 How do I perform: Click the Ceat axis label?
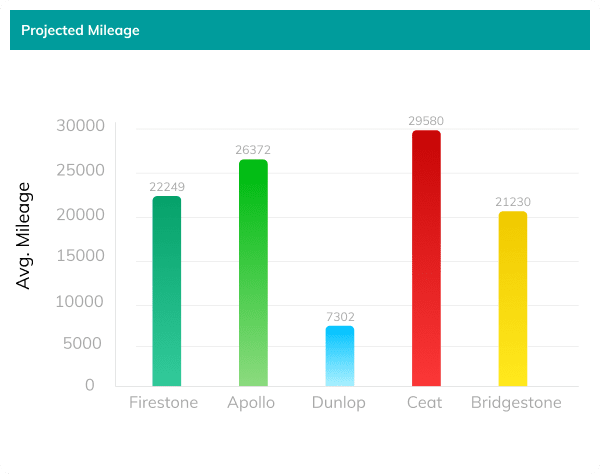tap(424, 402)
